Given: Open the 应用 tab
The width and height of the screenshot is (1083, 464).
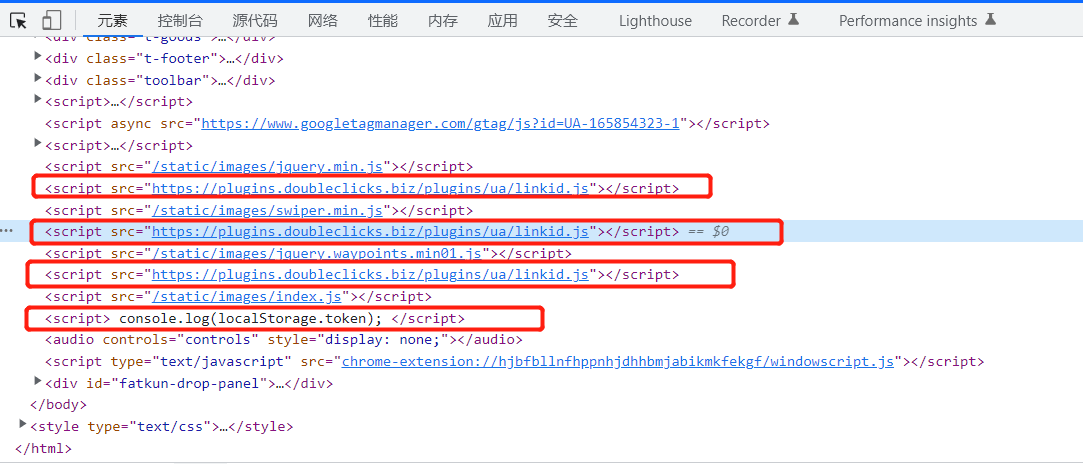Looking at the screenshot, I should (x=502, y=21).
